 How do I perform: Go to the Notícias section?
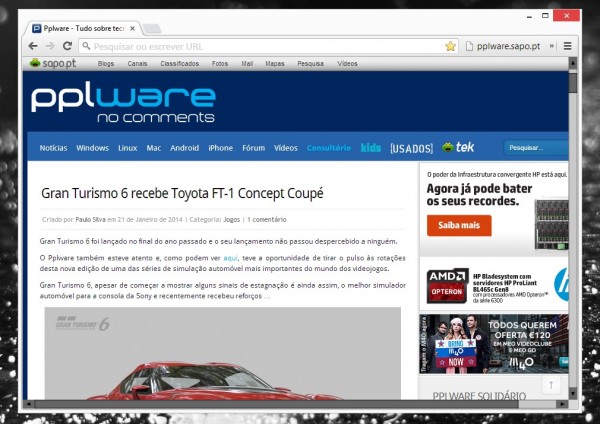53,148
